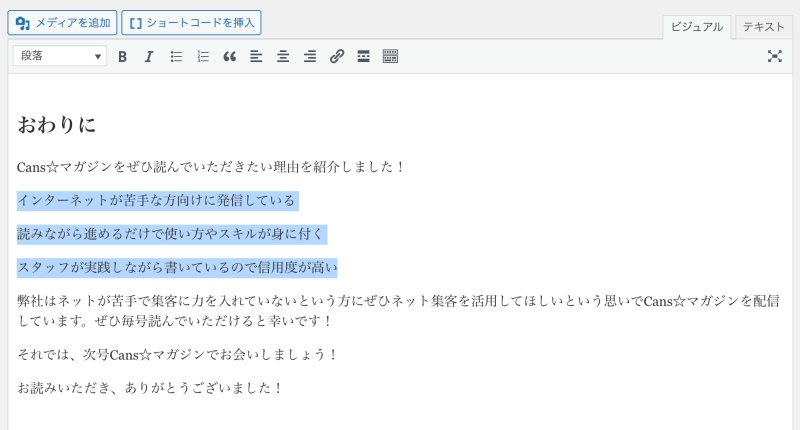The image size is (800, 430).
Task: Enter distraction-free fullscreen mode
Action: (x=774, y=57)
